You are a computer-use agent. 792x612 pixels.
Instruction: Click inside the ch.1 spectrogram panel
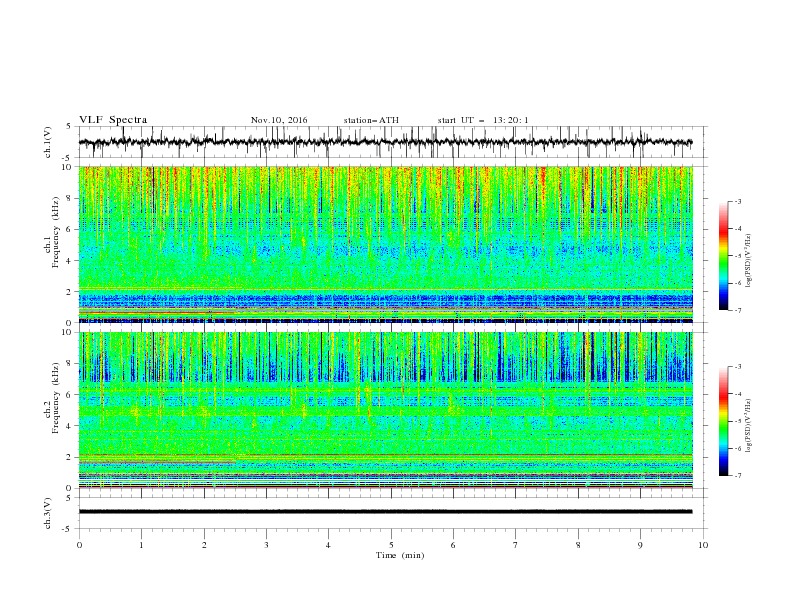[x=385, y=244]
